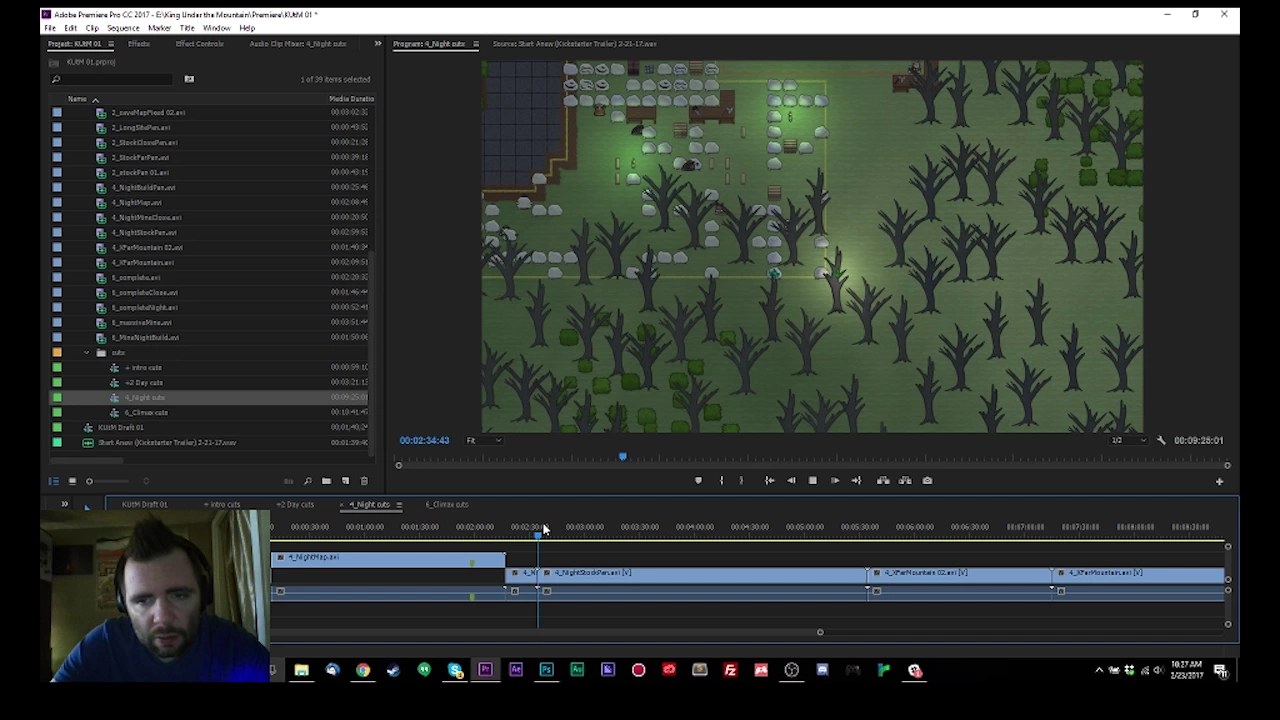Viewport: 1280px width, 720px height.
Task: Export frame with the camera icon
Action: tap(927, 481)
